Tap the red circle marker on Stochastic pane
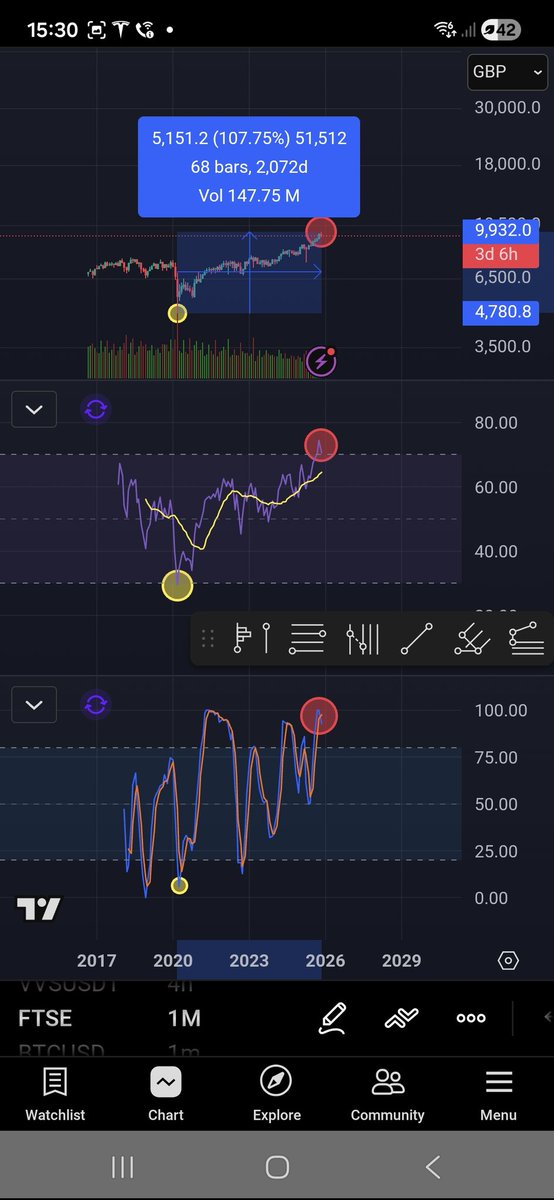 [x=319, y=715]
